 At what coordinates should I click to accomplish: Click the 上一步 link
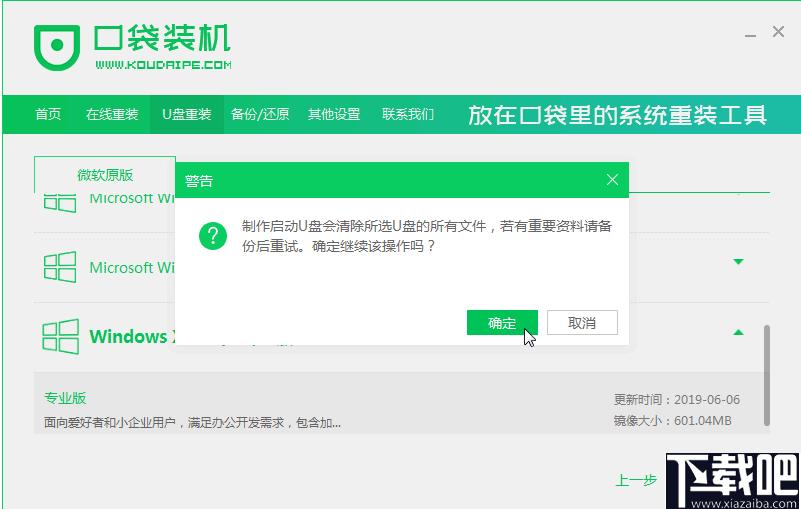[x=636, y=480]
